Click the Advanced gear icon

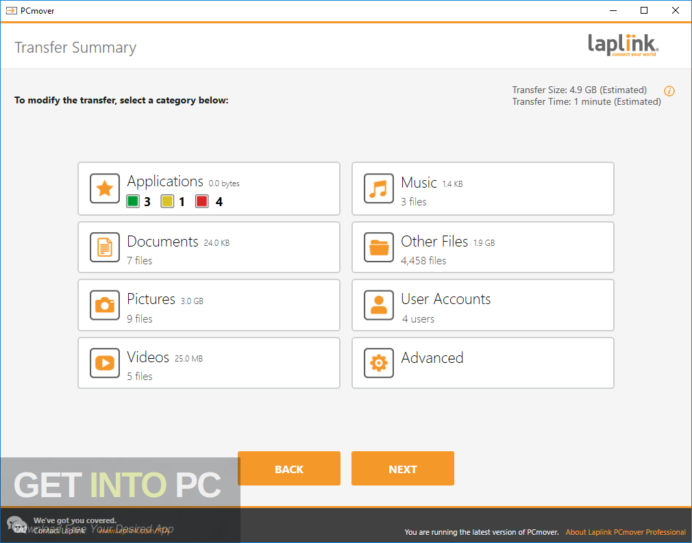click(x=379, y=363)
